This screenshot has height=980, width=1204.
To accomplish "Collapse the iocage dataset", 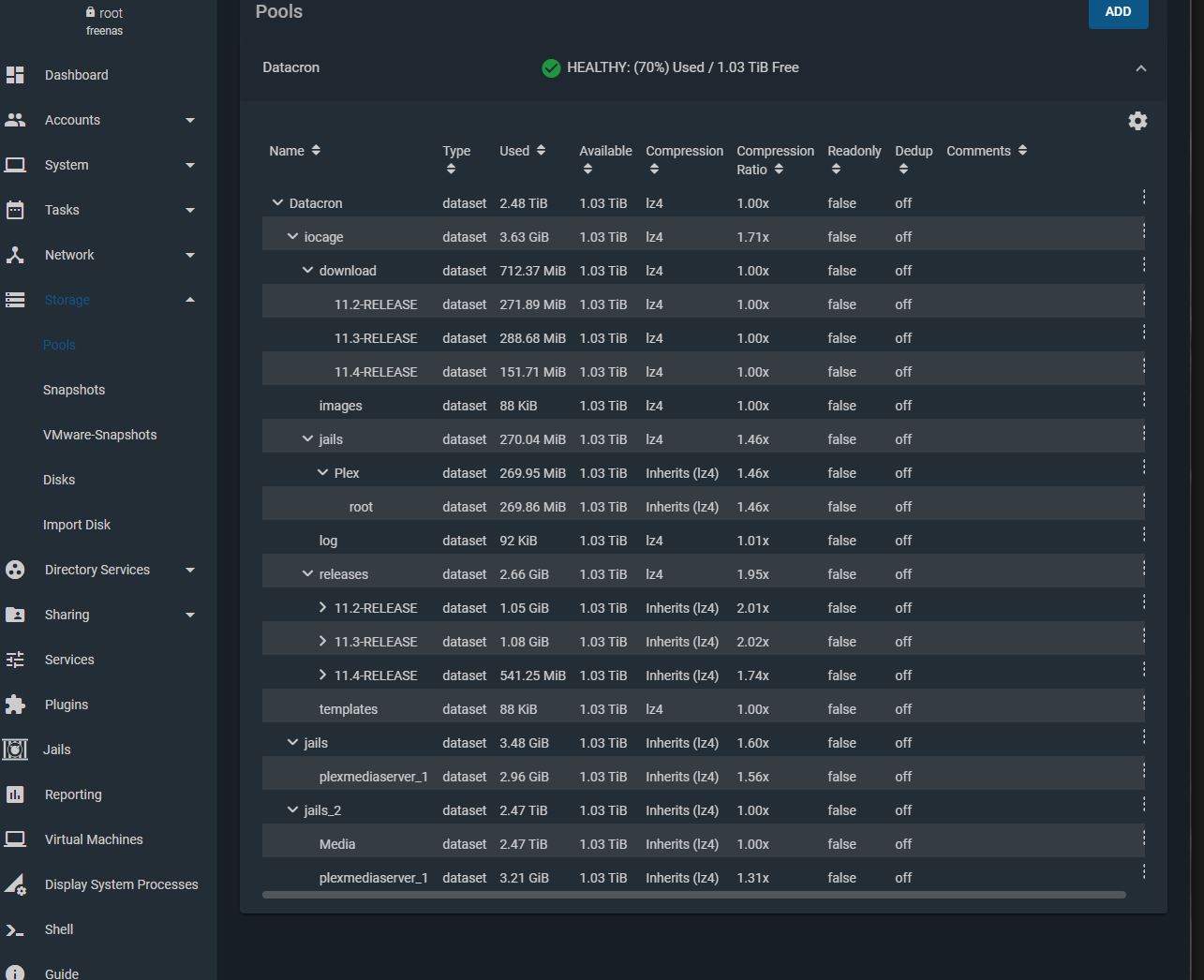I will coord(292,236).
